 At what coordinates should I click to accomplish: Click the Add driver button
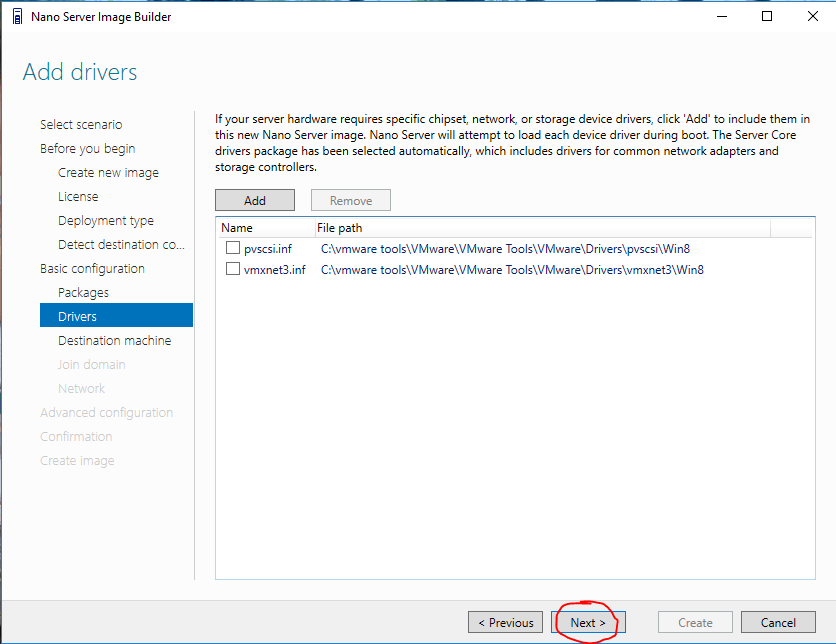(x=255, y=200)
